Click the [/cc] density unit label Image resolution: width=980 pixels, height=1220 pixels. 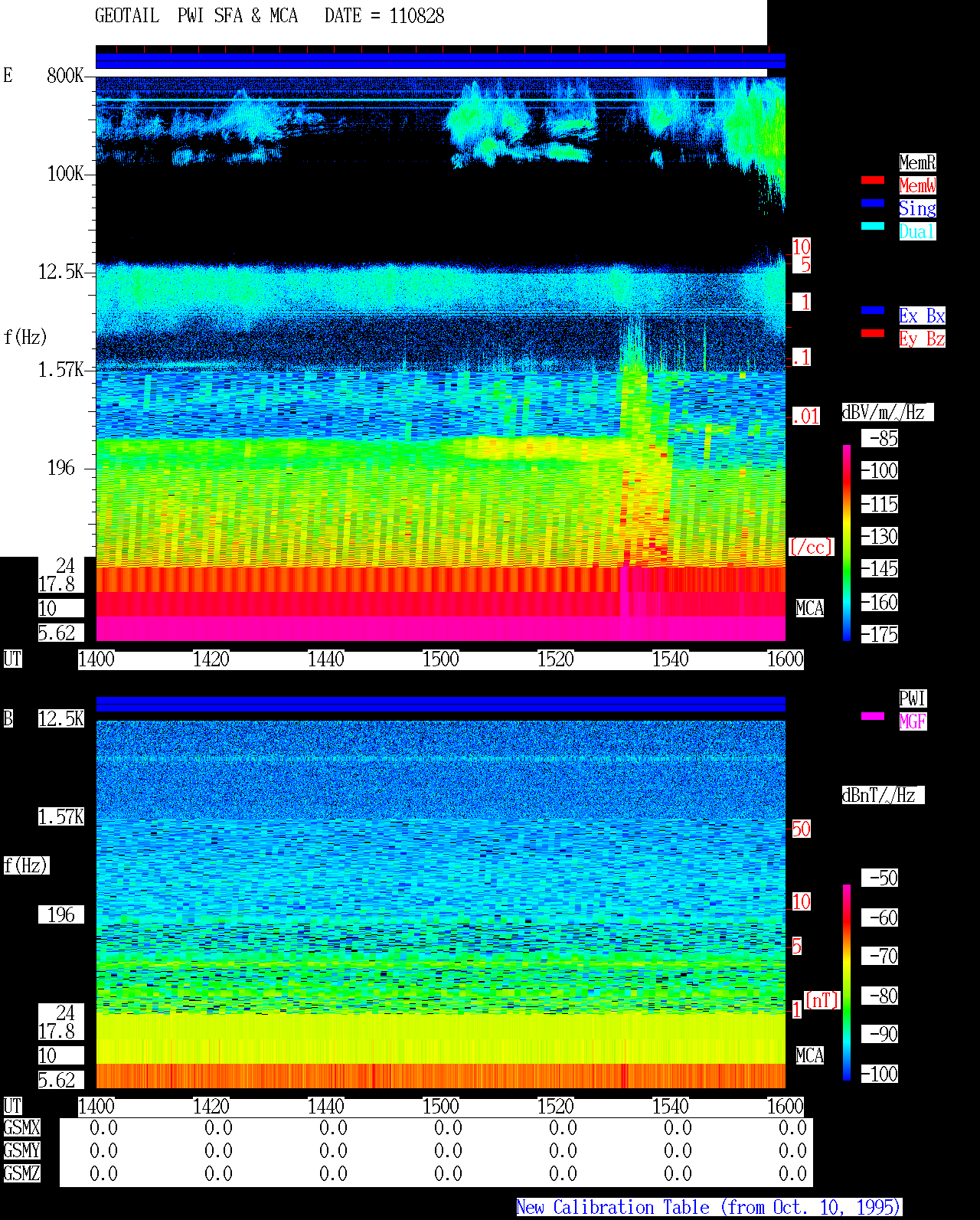click(811, 548)
